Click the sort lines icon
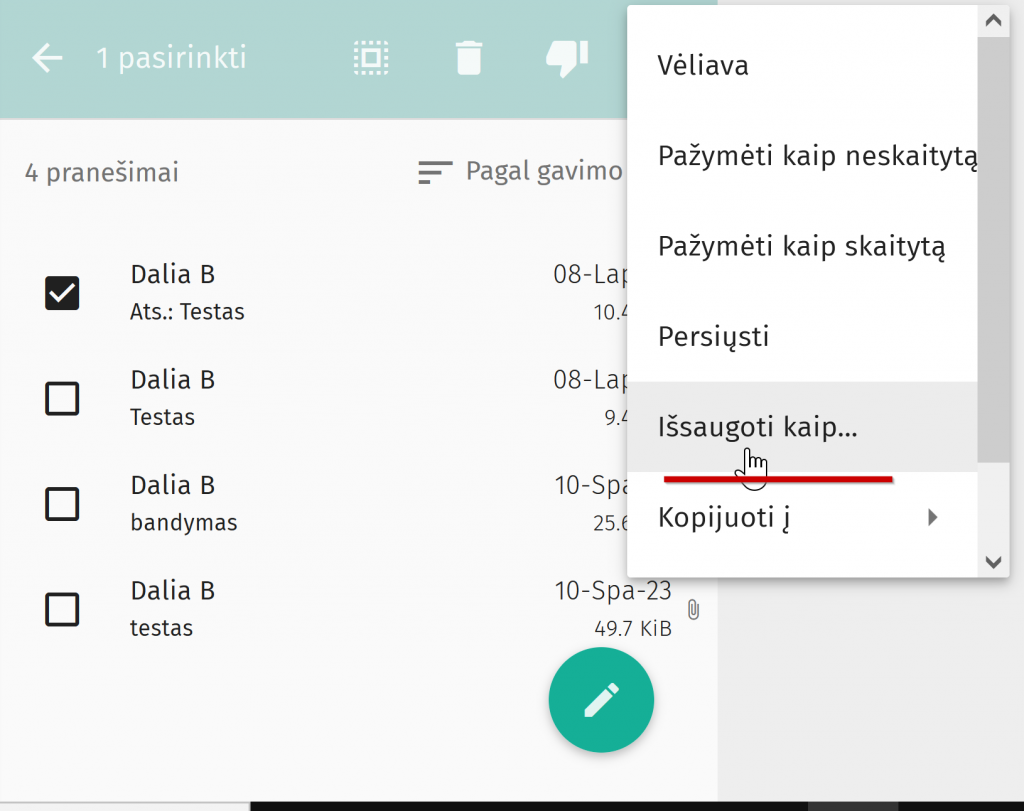This screenshot has height=811, width=1024. pyautogui.click(x=434, y=172)
